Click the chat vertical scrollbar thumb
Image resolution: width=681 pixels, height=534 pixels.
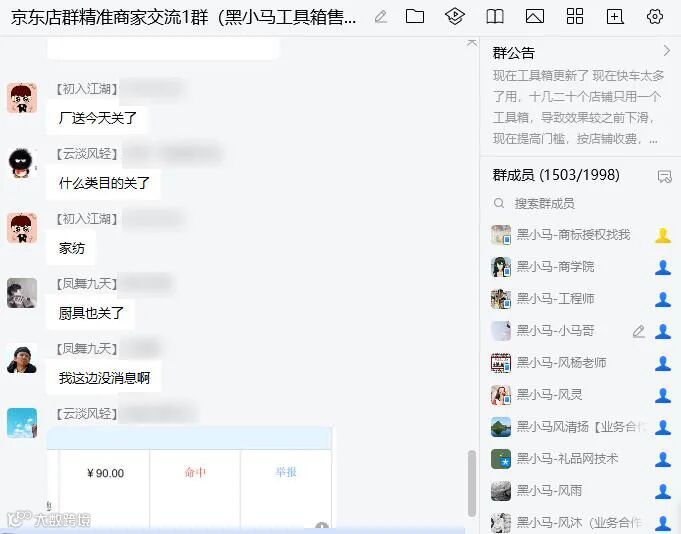click(x=472, y=483)
